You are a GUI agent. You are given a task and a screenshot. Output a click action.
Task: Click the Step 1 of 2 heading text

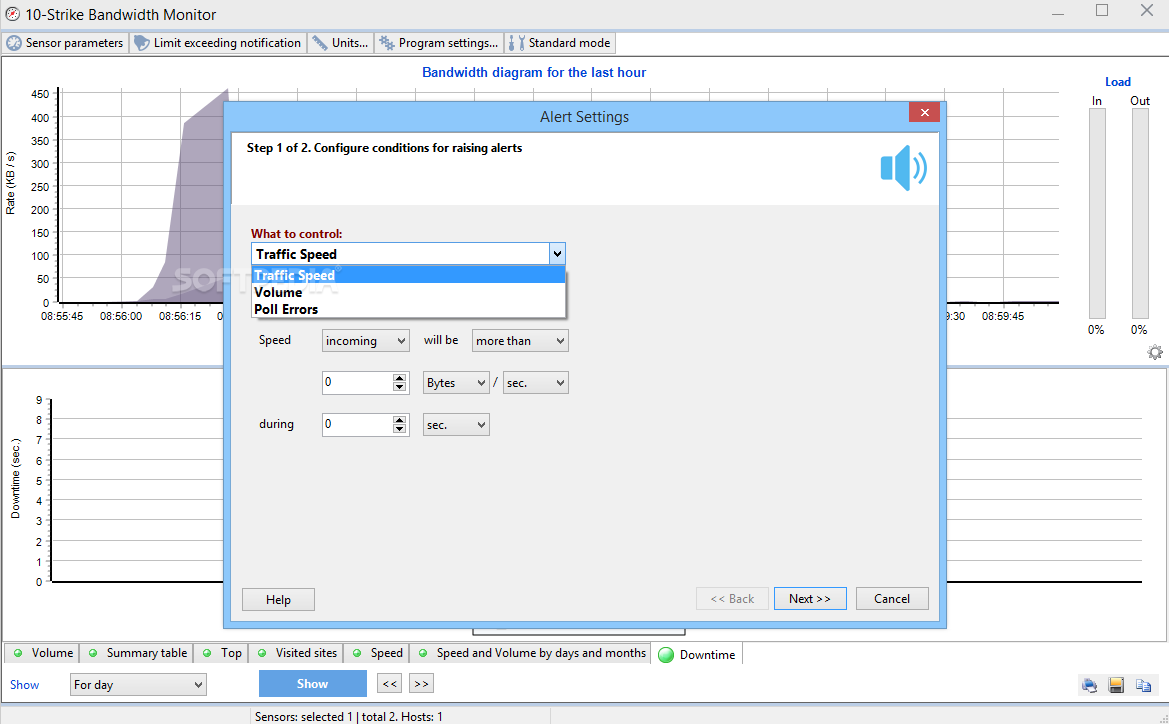tap(385, 148)
